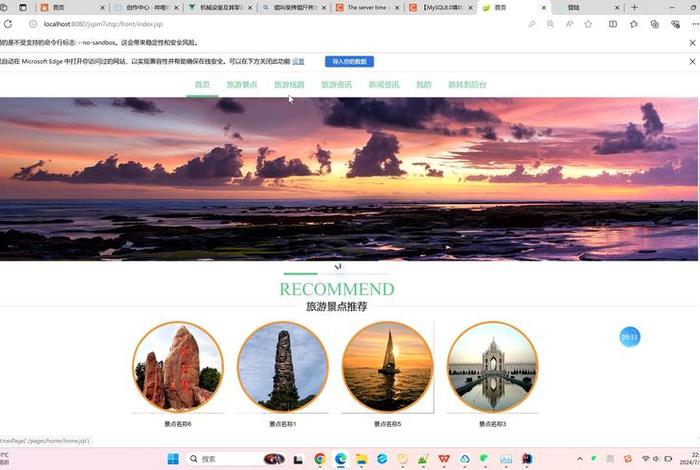The width and height of the screenshot is (700, 470).
Task: Go to 旅游景点 navigation tab
Action: [x=242, y=85]
